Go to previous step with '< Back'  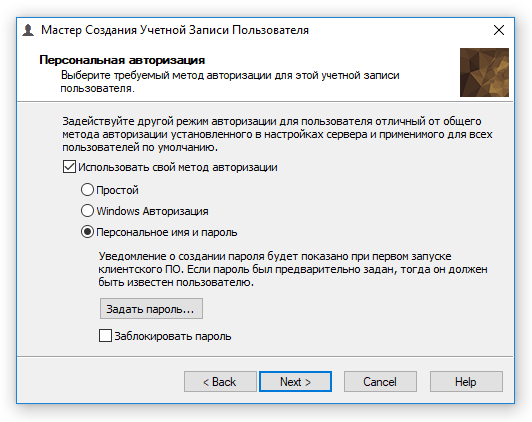coord(220,382)
